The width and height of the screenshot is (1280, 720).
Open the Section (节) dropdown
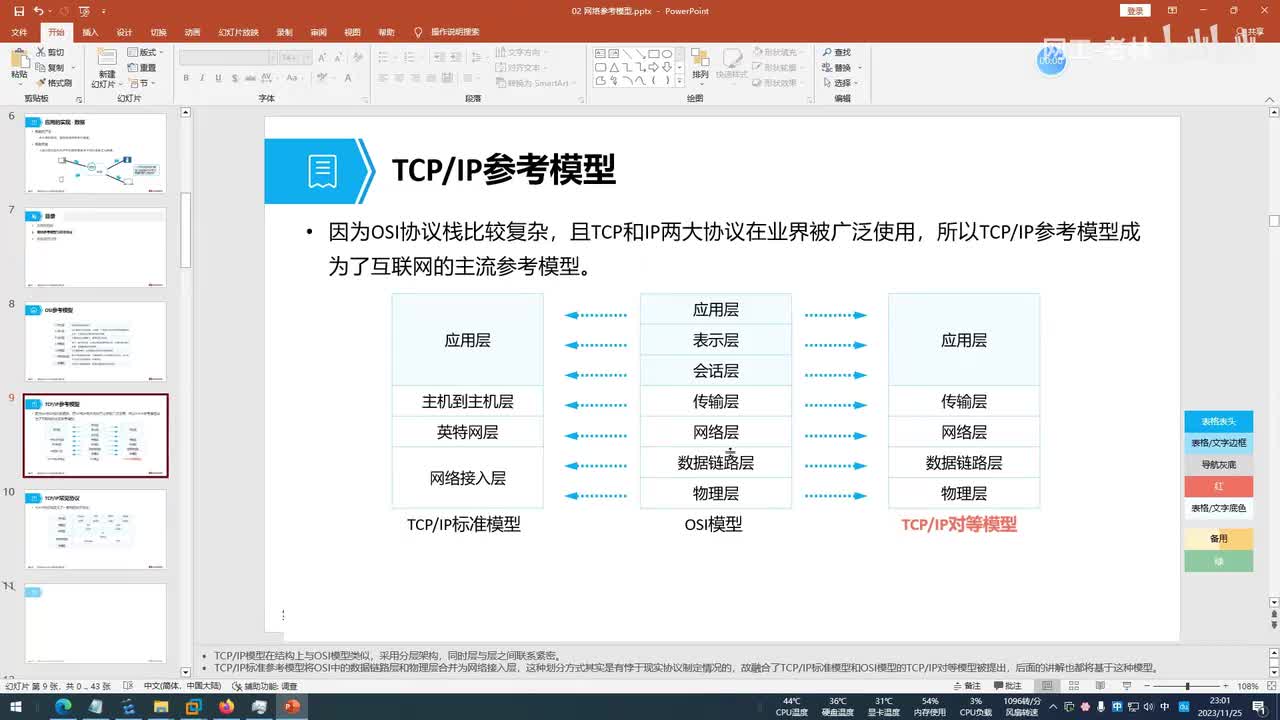pos(143,82)
